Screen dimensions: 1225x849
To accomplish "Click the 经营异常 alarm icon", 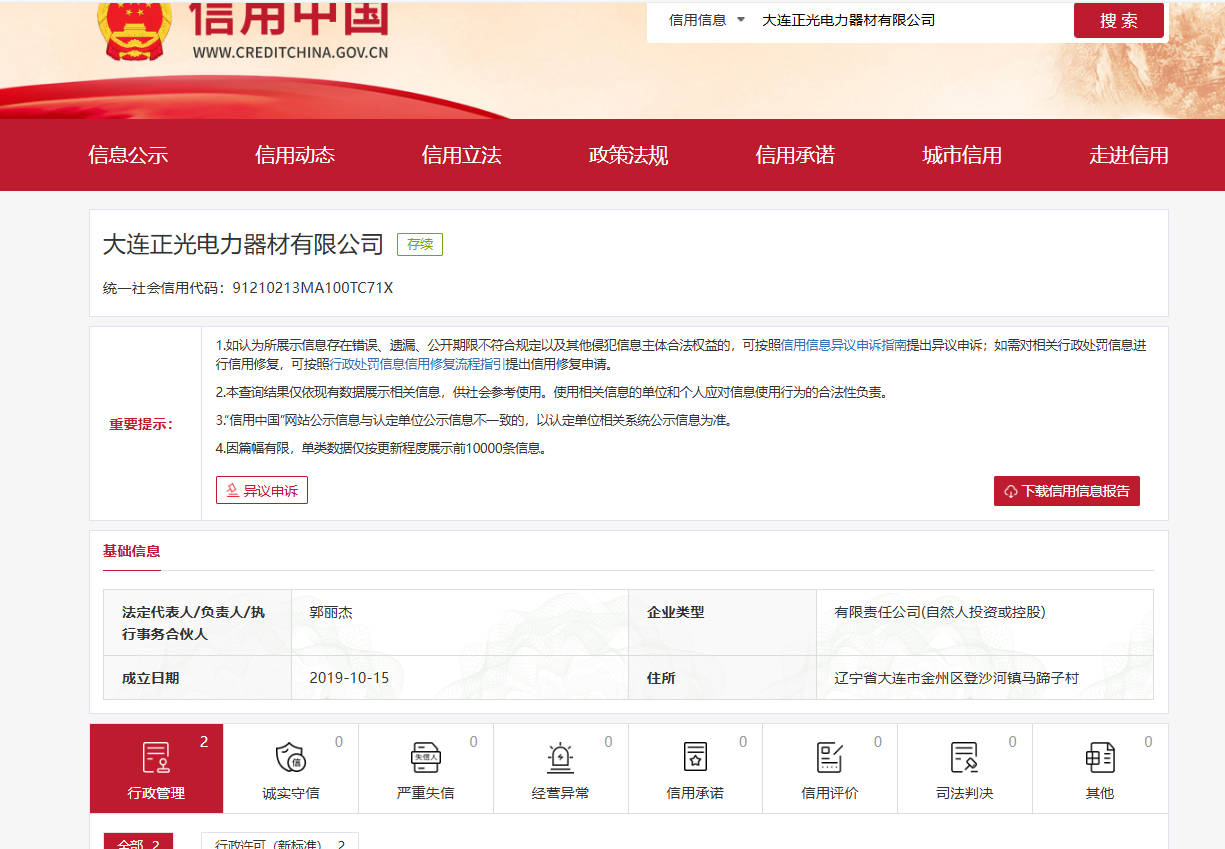I will (x=560, y=758).
